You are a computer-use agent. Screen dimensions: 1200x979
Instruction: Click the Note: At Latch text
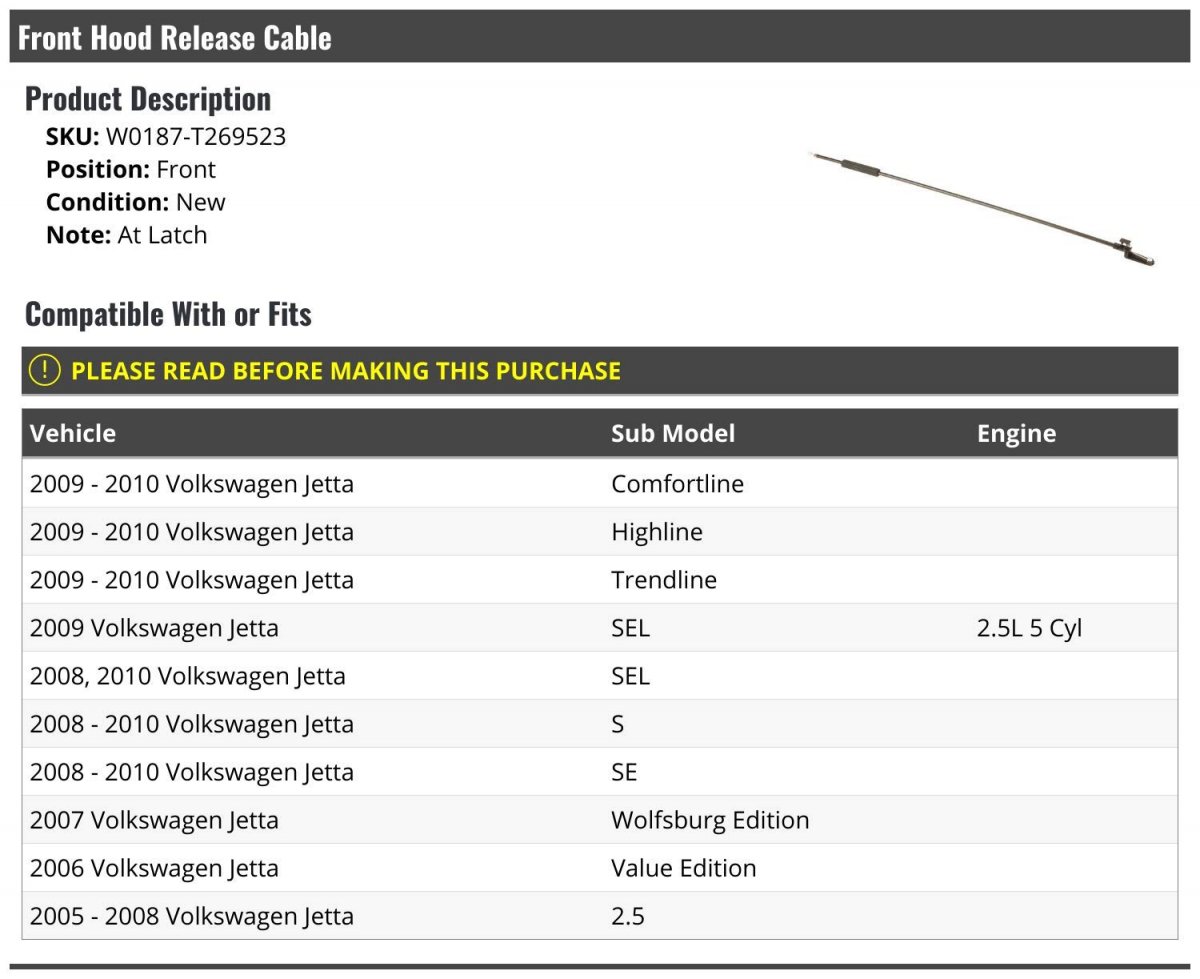pyautogui.click(x=127, y=235)
